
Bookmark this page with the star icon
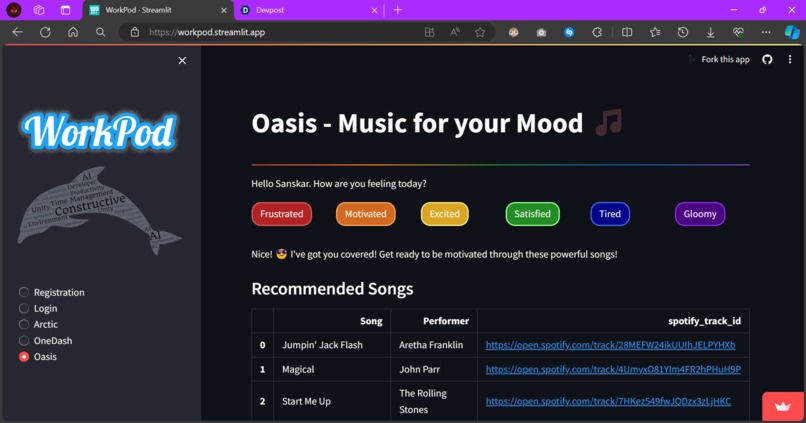point(480,32)
